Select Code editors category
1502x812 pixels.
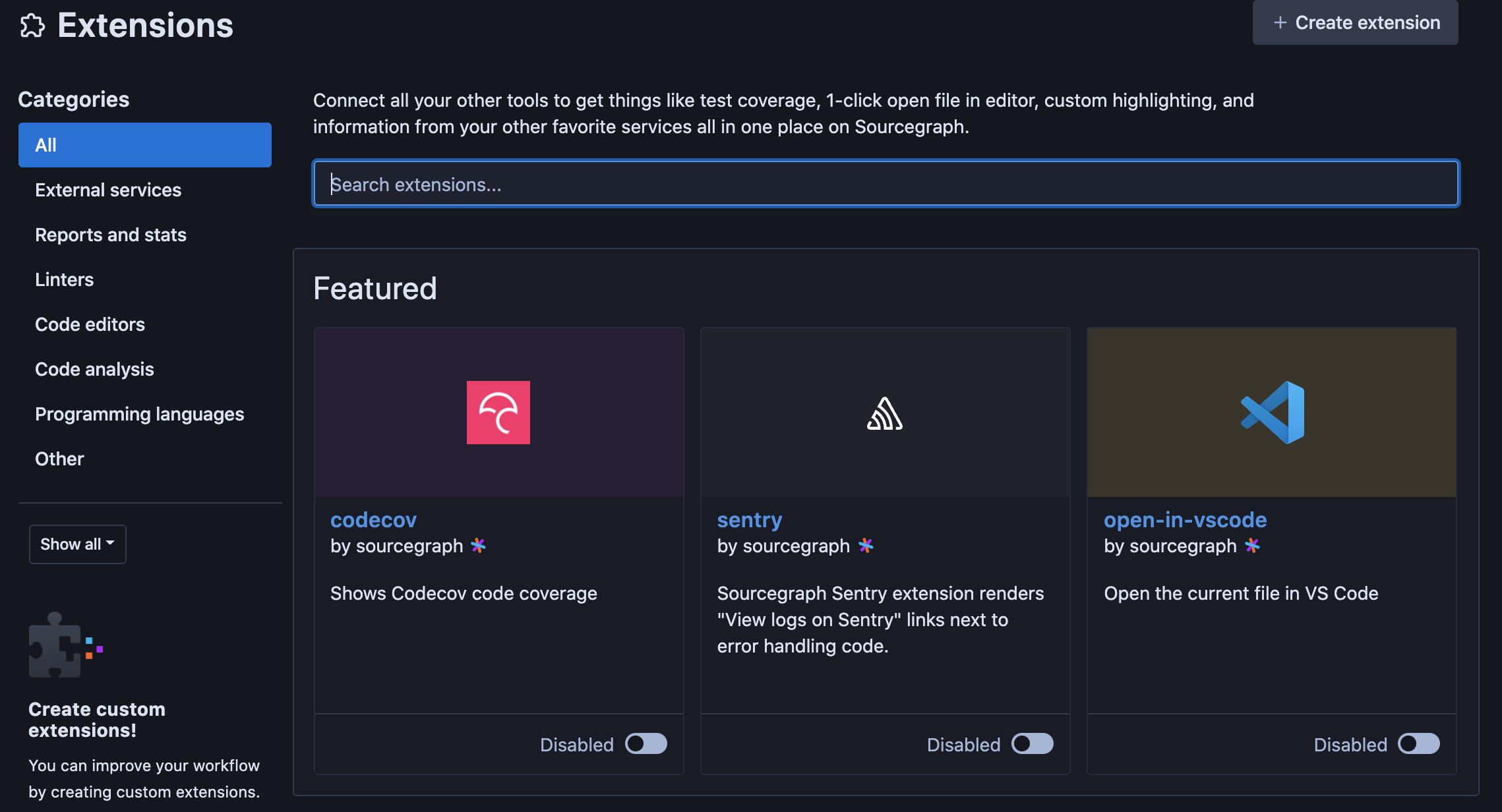145,324
